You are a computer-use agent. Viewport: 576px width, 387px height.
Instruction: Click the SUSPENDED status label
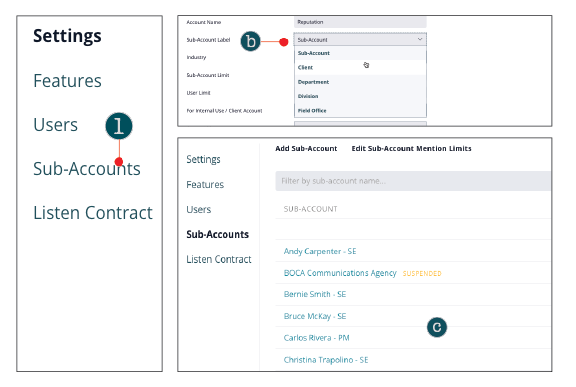(x=422, y=274)
